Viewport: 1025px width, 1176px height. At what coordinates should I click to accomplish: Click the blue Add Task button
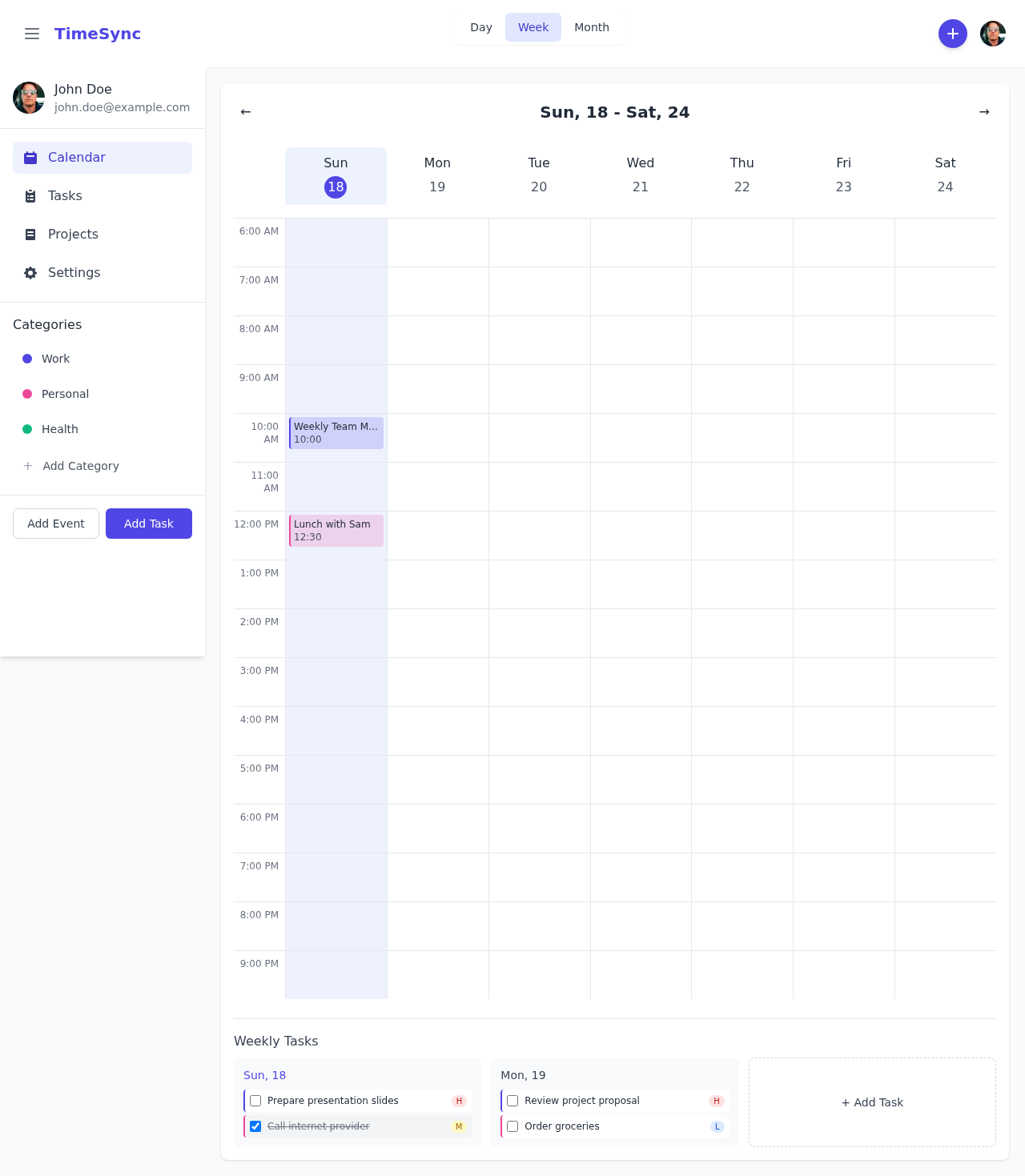(148, 524)
